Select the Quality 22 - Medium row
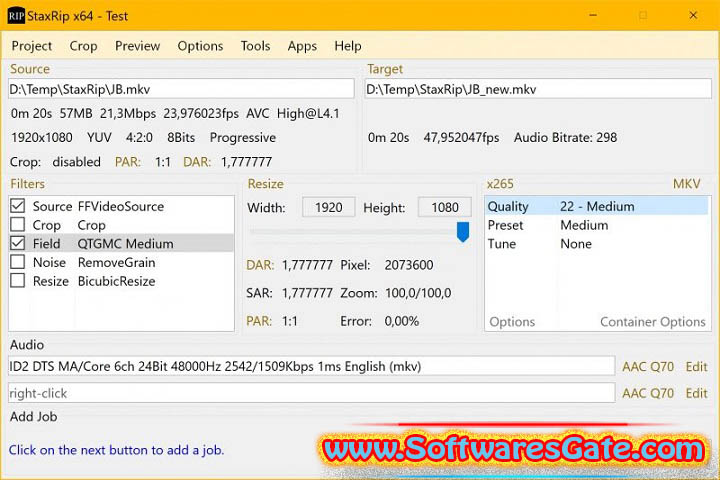Viewport: 720px width, 480px height. tap(597, 206)
